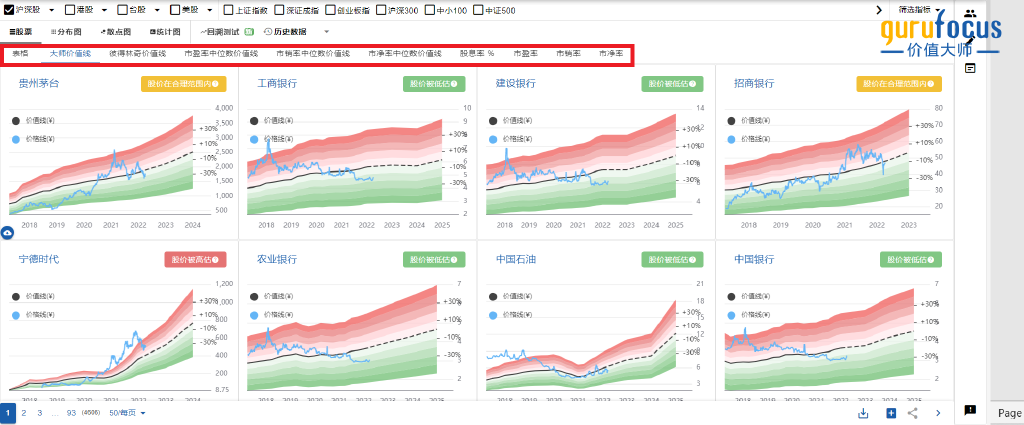Open the 建设银行 stock link
This screenshot has height=425, width=1024.
pos(516,84)
